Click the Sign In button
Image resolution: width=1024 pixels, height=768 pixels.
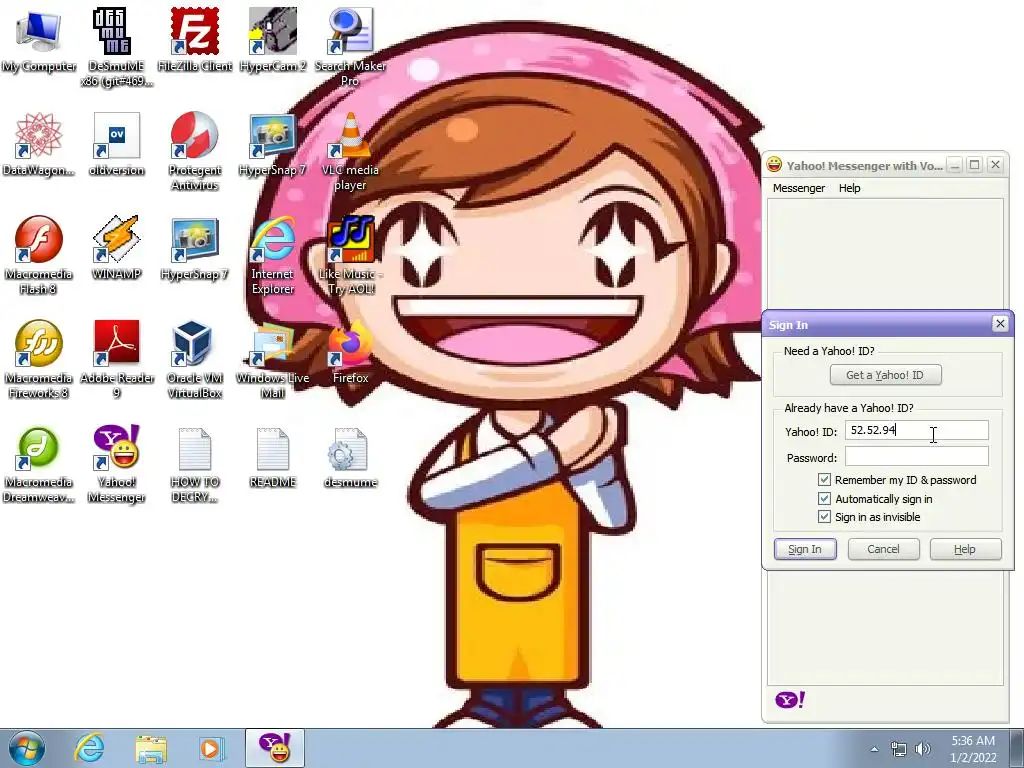pos(805,549)
